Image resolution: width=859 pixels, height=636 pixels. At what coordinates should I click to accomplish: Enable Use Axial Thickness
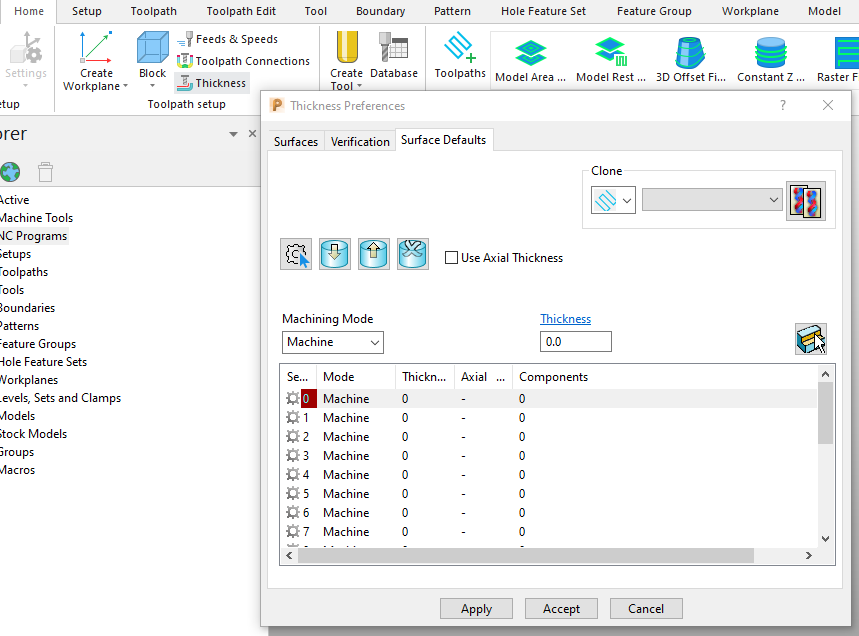point(452,257)
